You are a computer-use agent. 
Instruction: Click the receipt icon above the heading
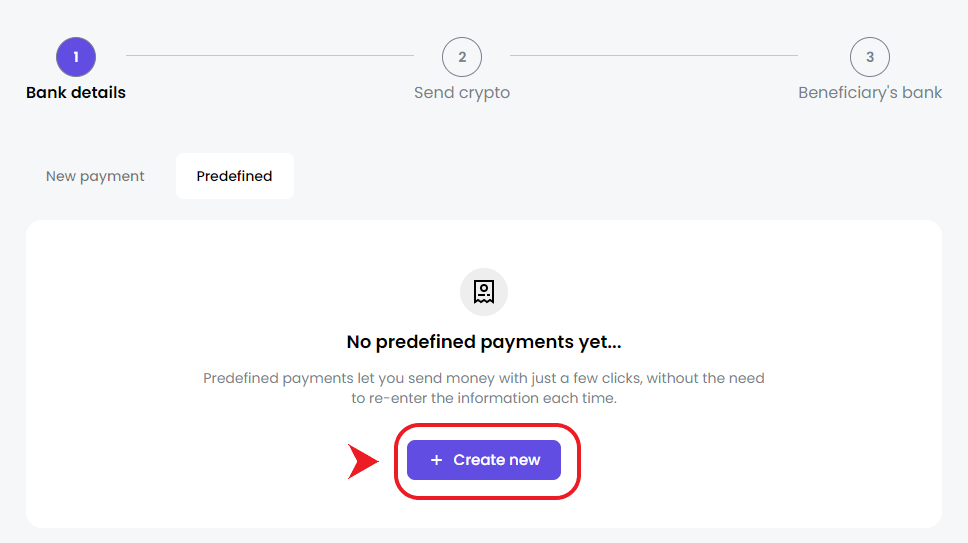coord(484,292)
